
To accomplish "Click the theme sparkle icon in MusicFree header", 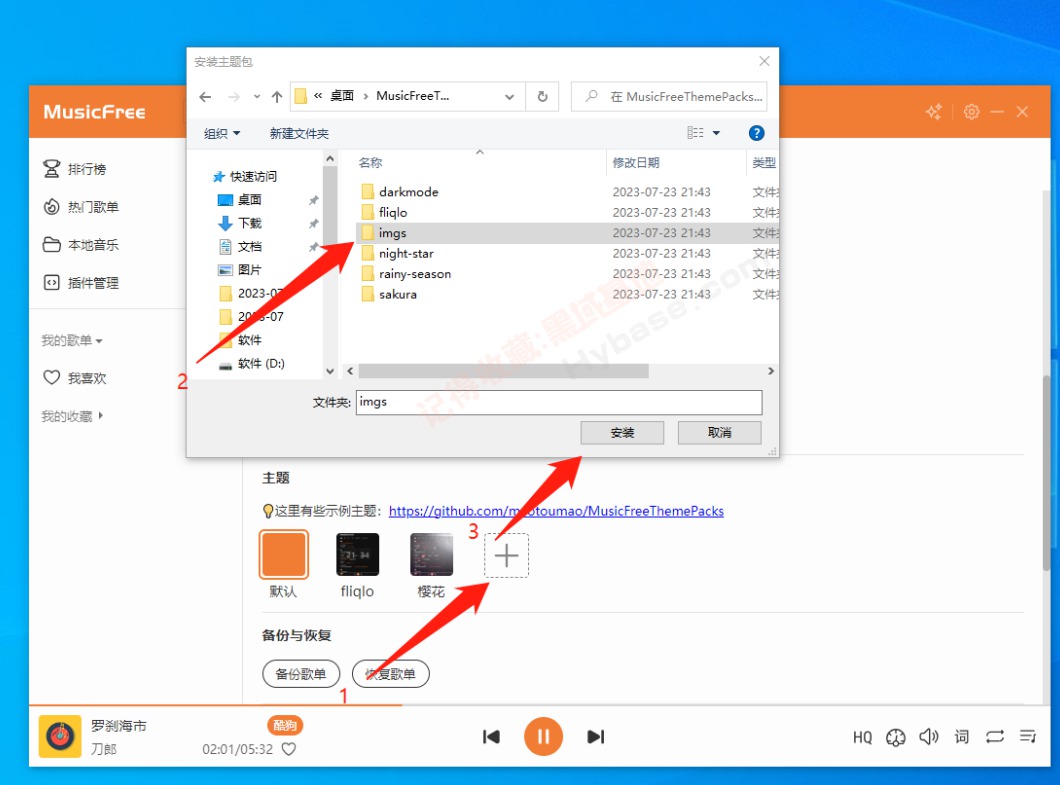I will point(934,112).
